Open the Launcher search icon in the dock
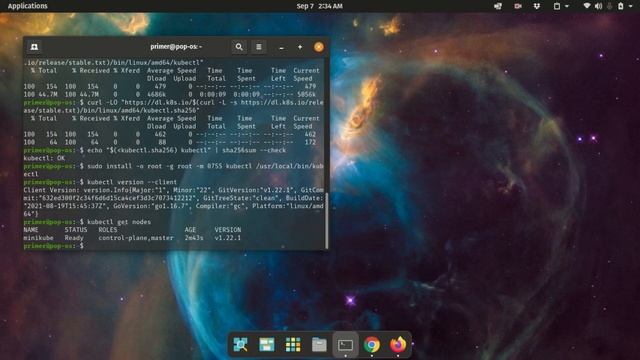640x360 pixels. tap(240, 344)
